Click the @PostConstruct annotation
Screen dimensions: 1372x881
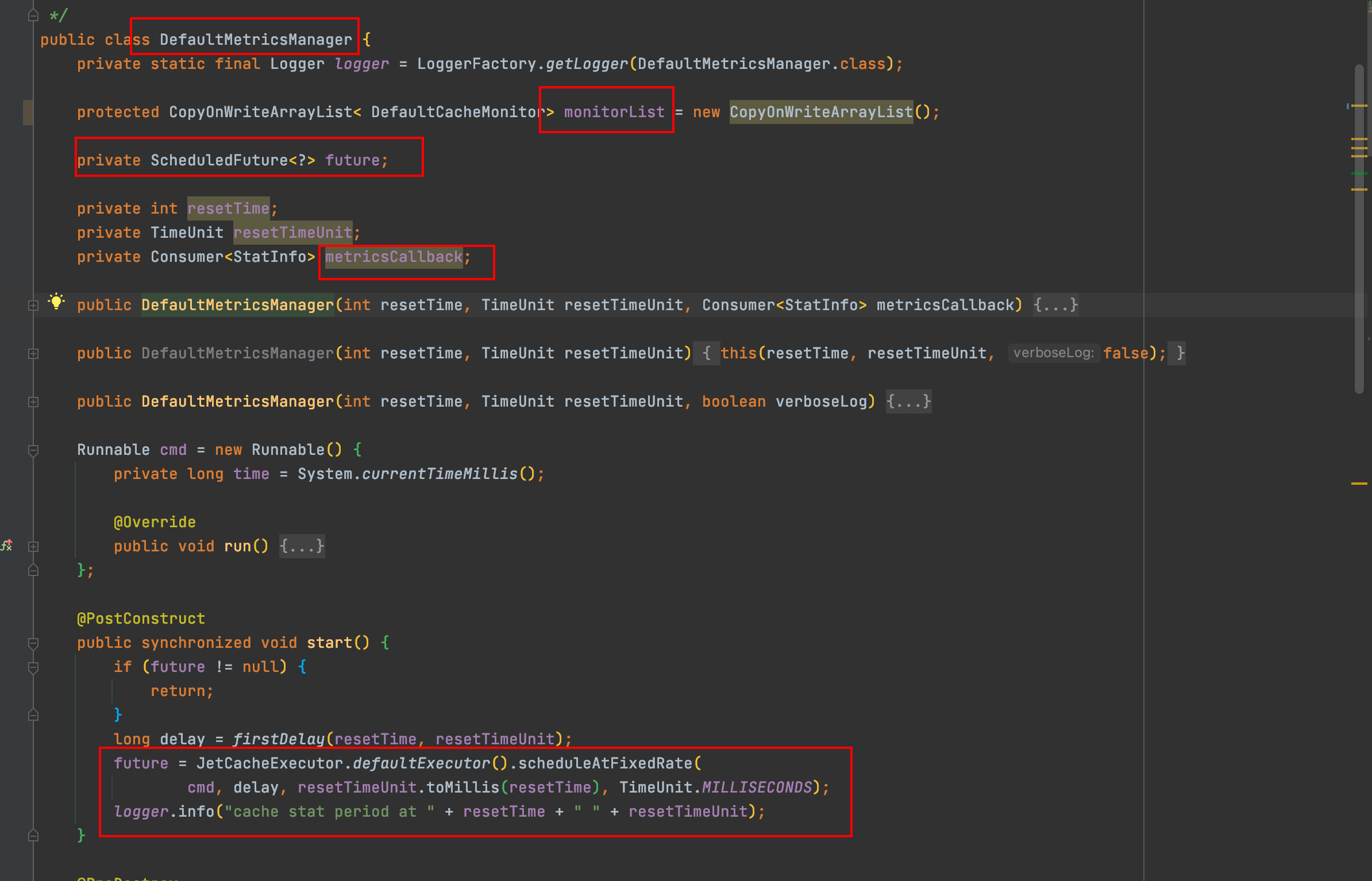coord(141,619)
